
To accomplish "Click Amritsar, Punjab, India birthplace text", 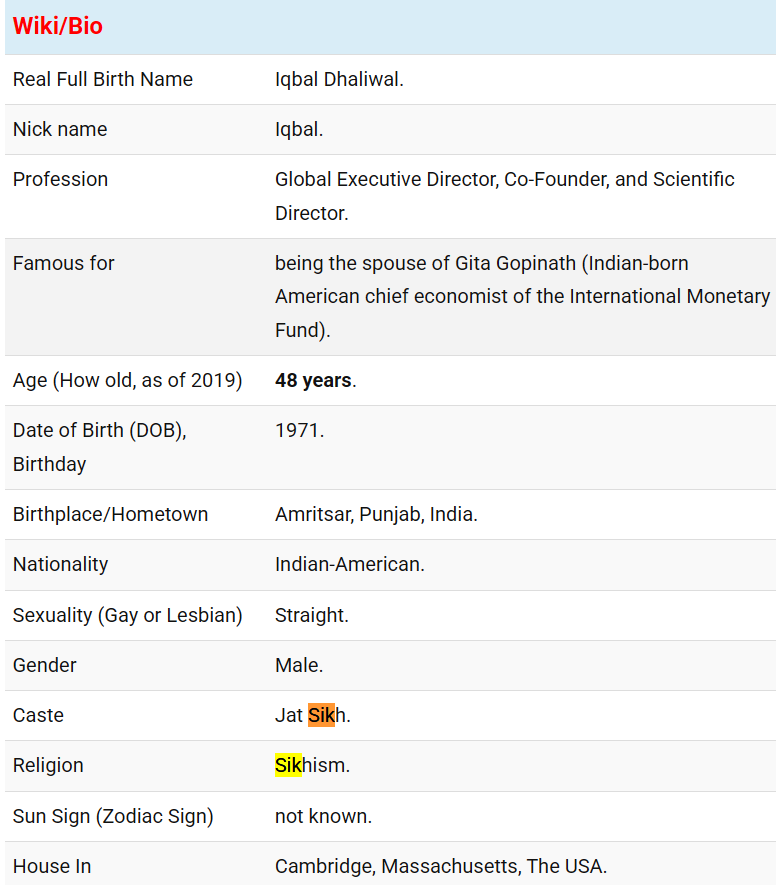I will point(376,515).
